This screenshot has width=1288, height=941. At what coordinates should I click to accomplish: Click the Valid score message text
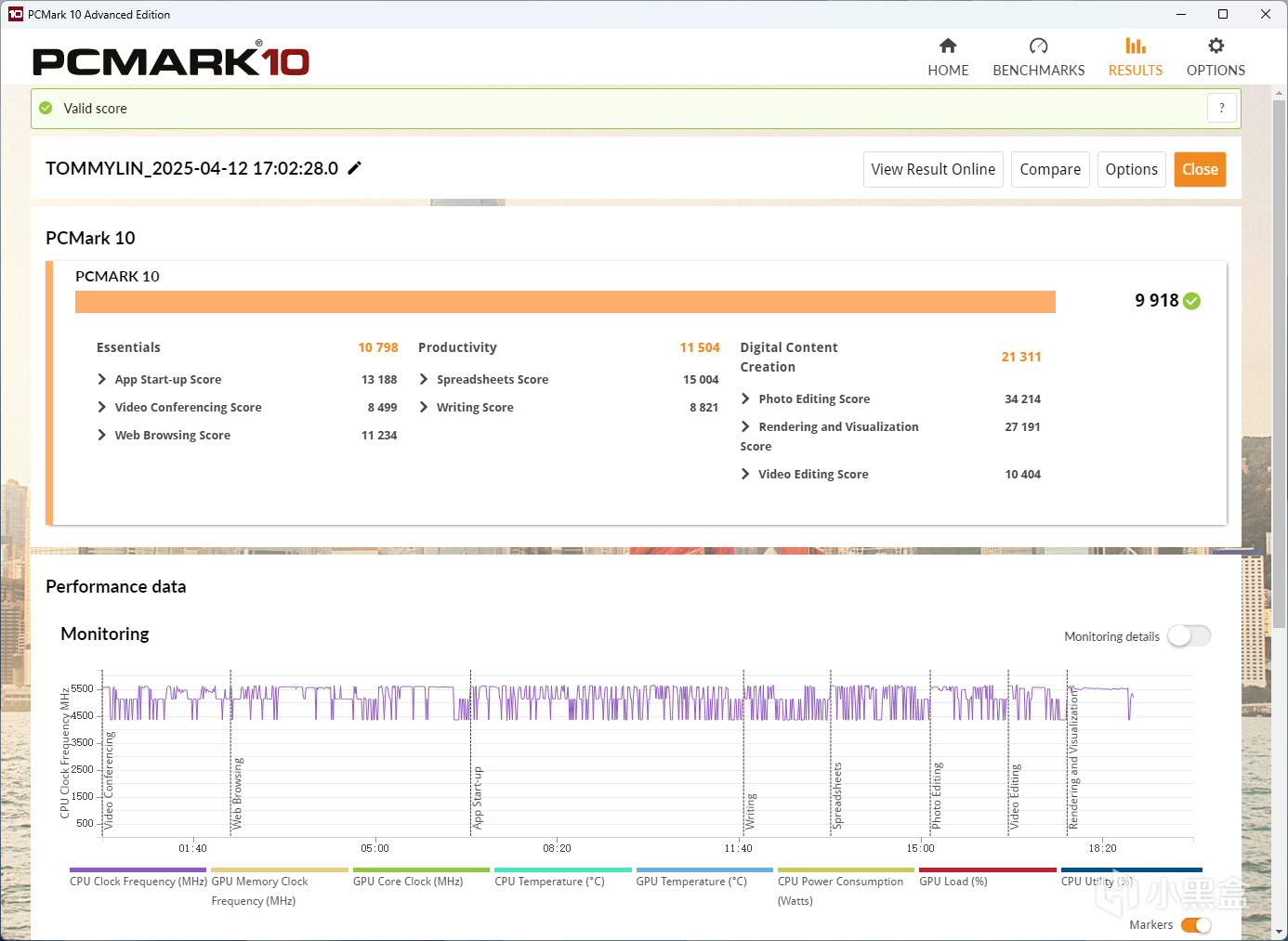coord(95,109)
